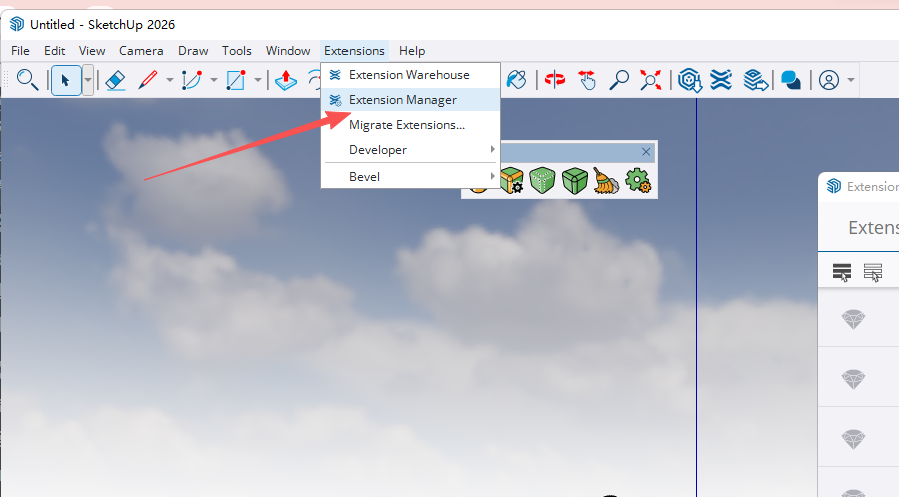
Task: Open 3D Warehouse from the toolbar
Action: [688, 80]
